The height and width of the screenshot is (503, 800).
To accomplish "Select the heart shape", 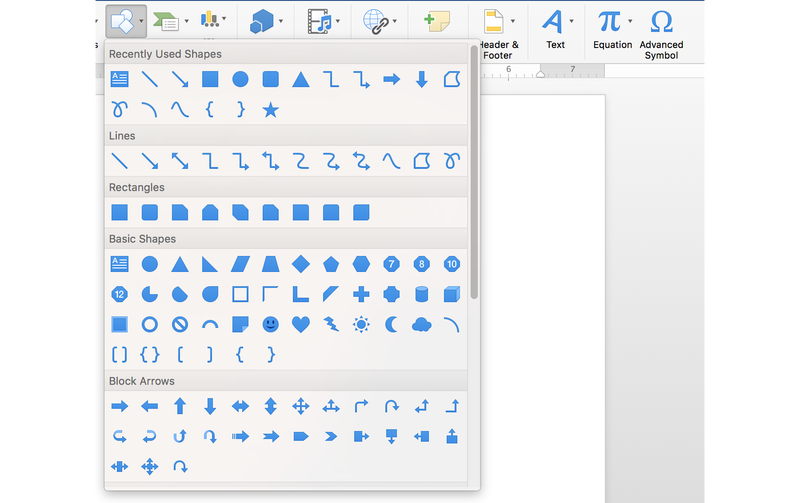I will point(301,324).
